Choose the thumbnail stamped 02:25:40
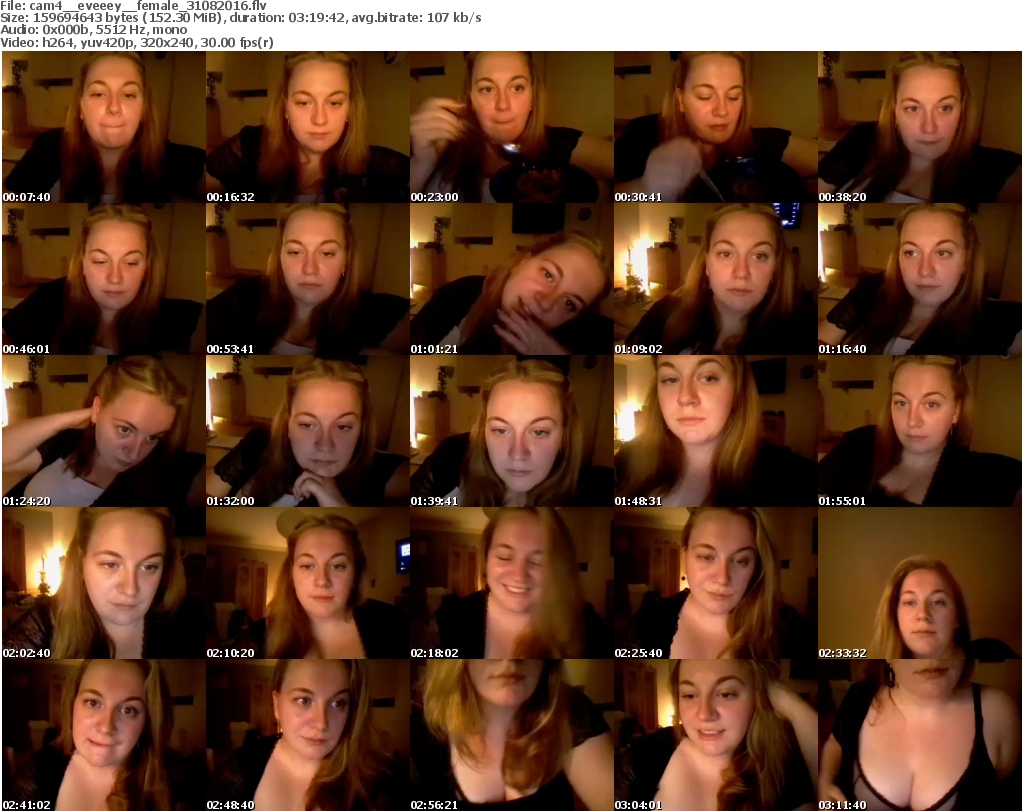Screen dimensions: 1024x811 click(x=715, y=584)
